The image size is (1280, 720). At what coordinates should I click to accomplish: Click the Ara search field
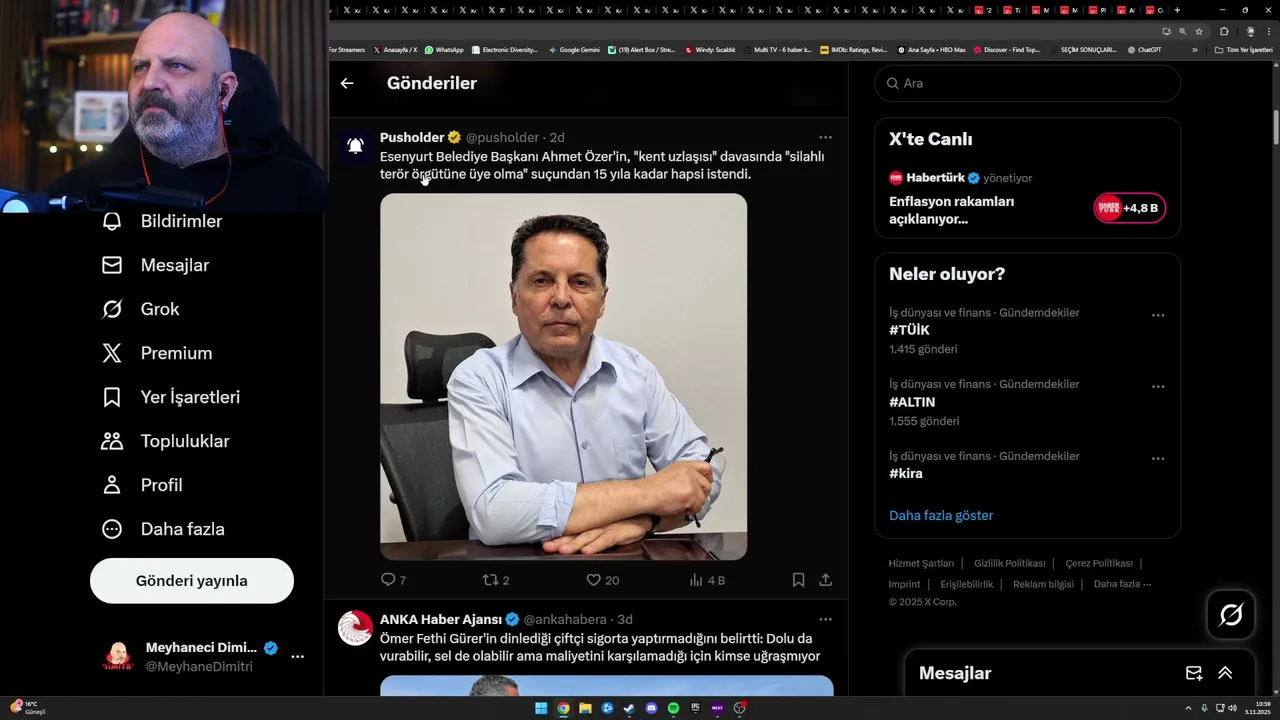[1028, 83]
